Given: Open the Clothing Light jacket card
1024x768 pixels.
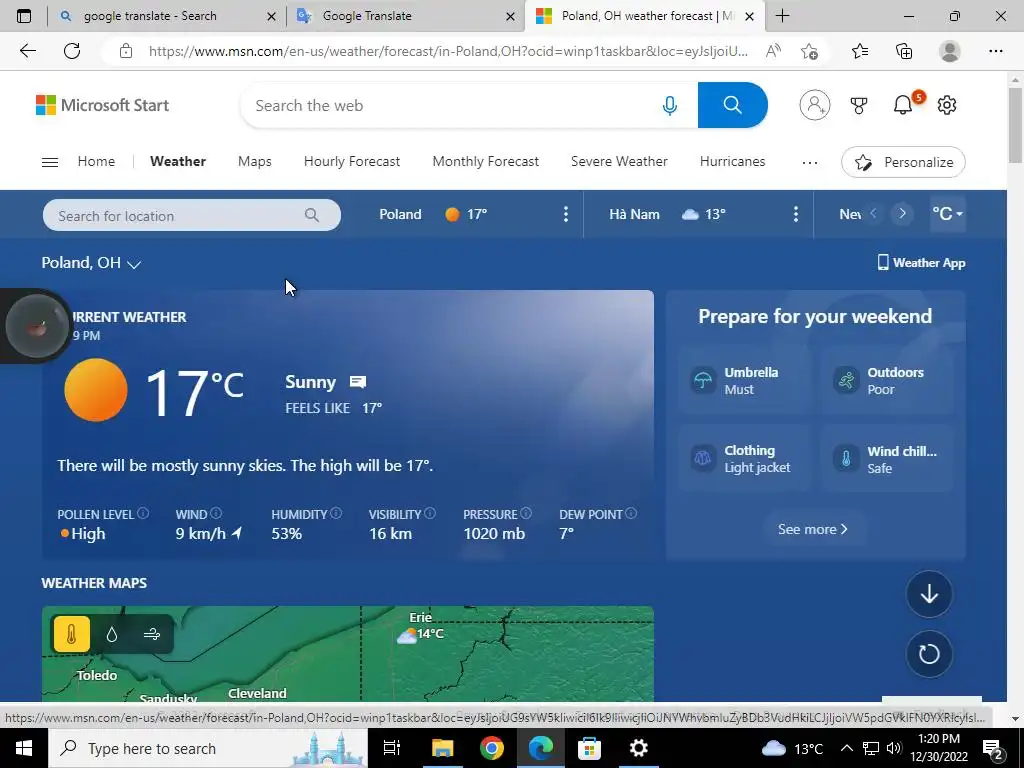Looking at the screenshot, I should (744, 458).
